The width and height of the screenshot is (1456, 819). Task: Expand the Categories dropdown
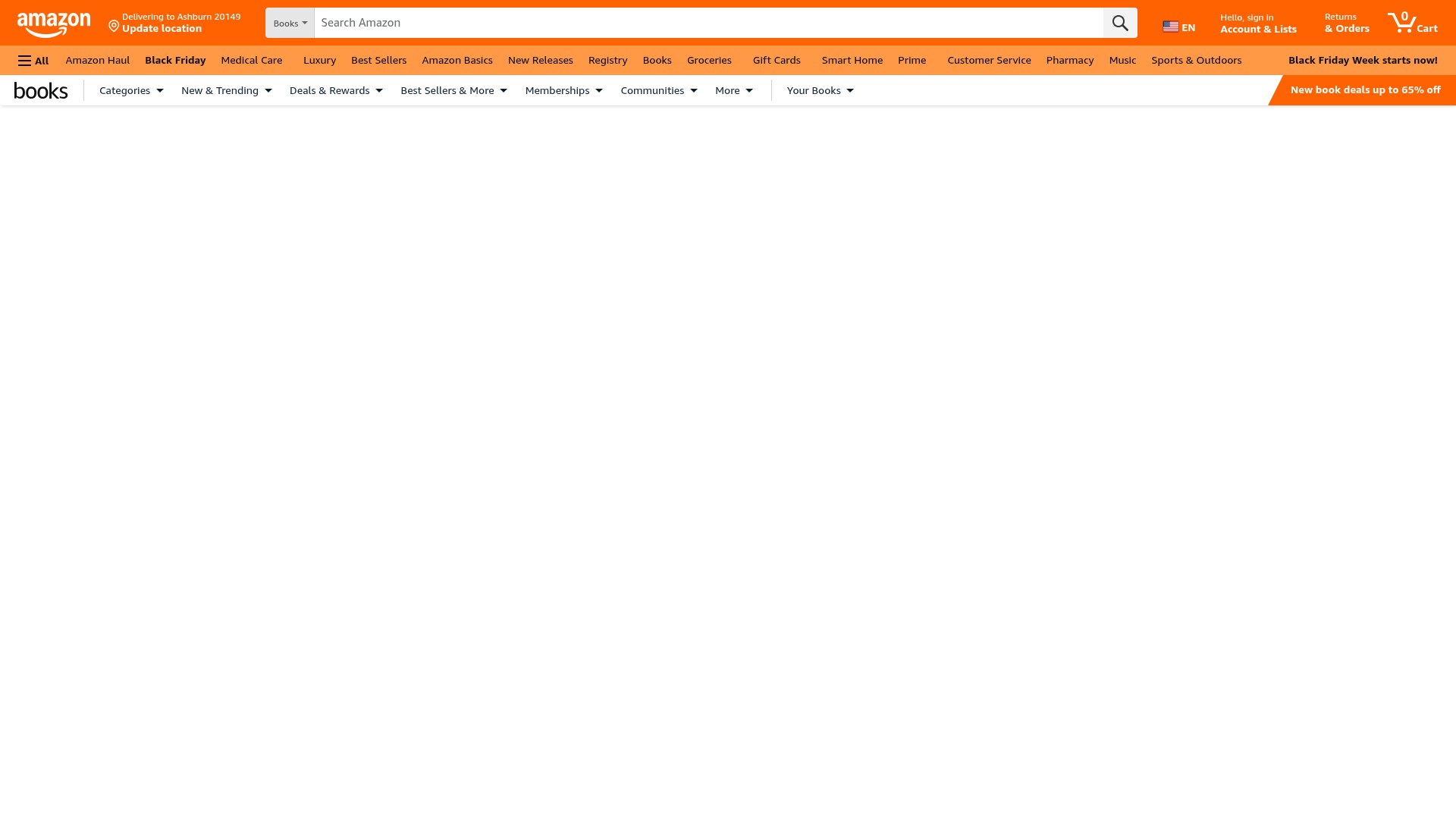click(131, 90)
